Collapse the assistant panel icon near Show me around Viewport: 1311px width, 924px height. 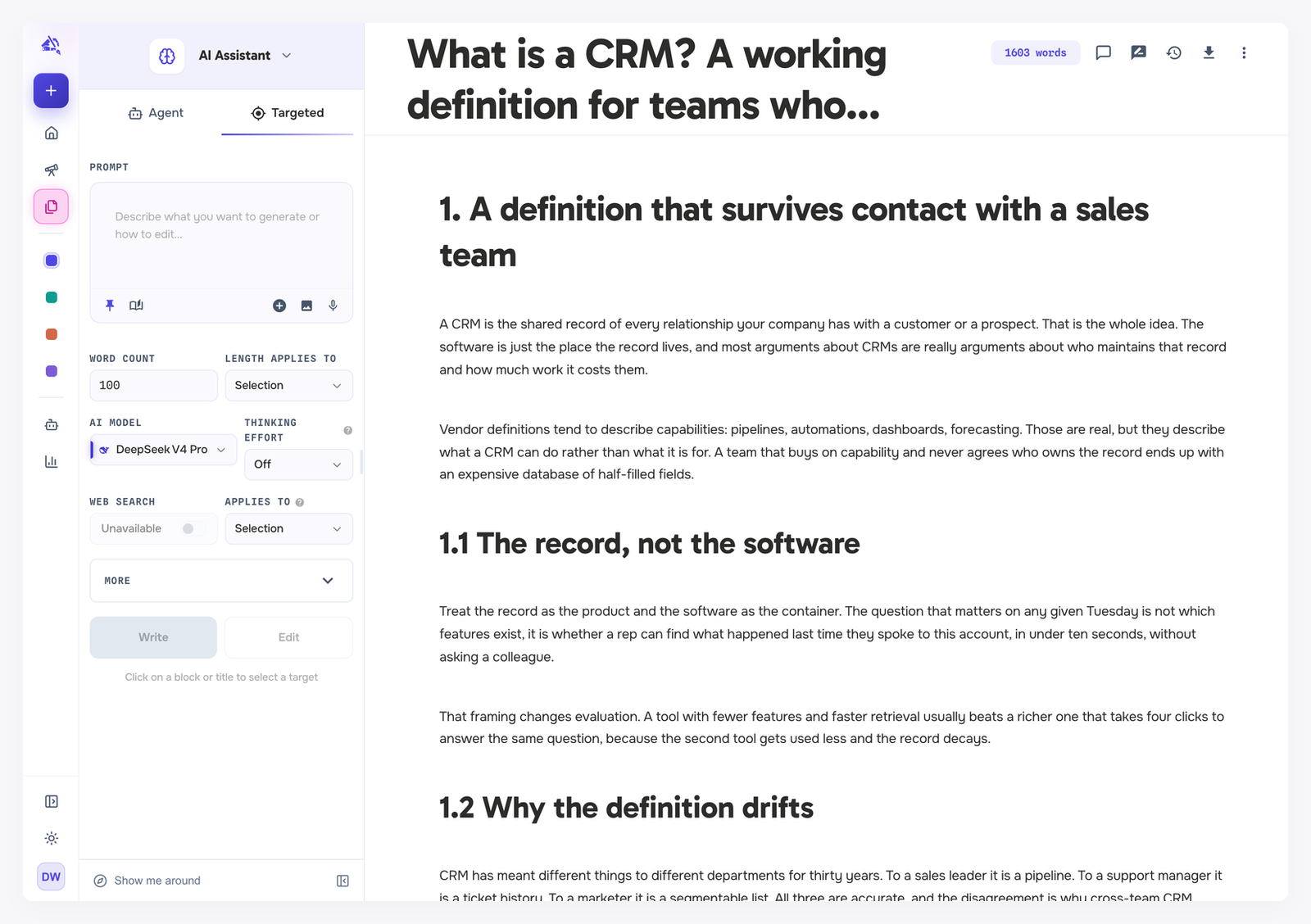pos(342,881)
